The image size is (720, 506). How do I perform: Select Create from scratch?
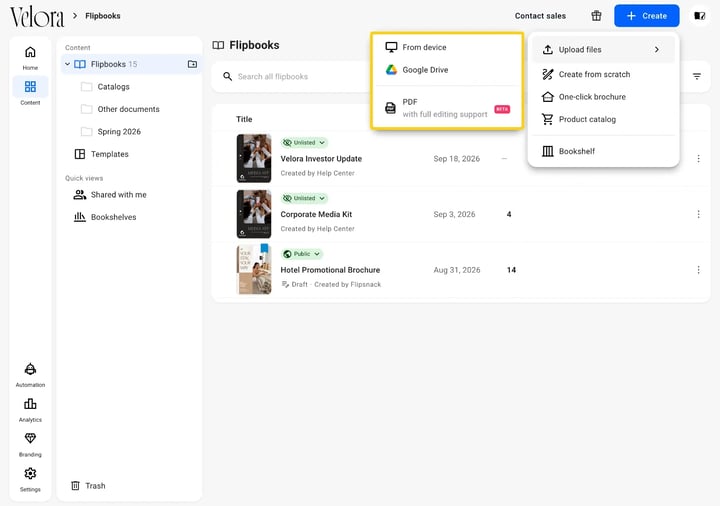pos(603,74)
